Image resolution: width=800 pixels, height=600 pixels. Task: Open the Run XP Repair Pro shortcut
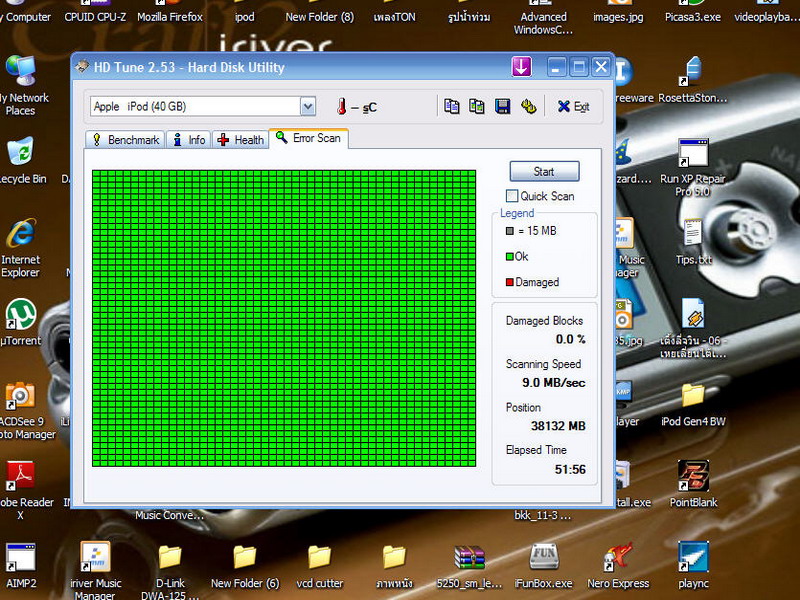coord(693,153)
